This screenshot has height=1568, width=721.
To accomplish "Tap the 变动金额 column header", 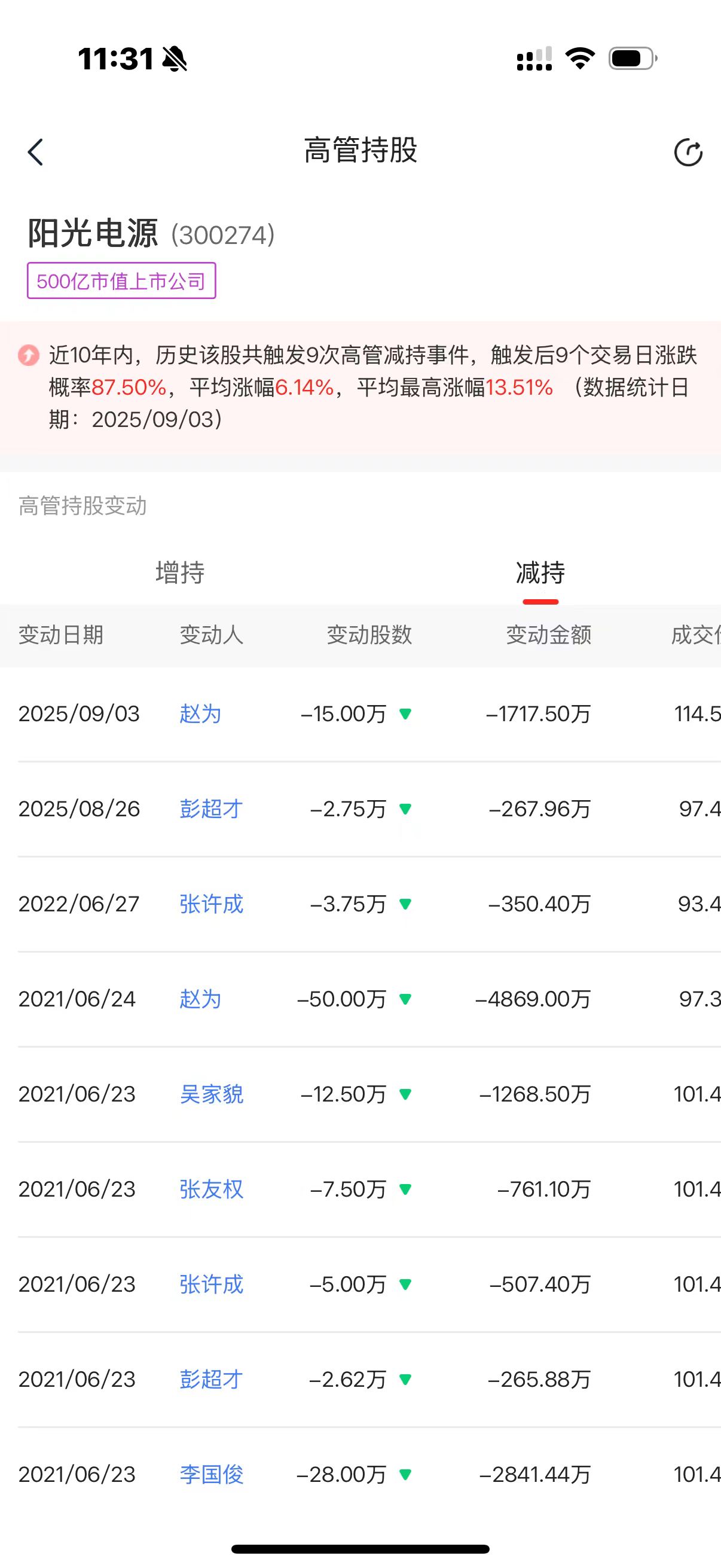I will pyautogui.click(x=549, y=635).
